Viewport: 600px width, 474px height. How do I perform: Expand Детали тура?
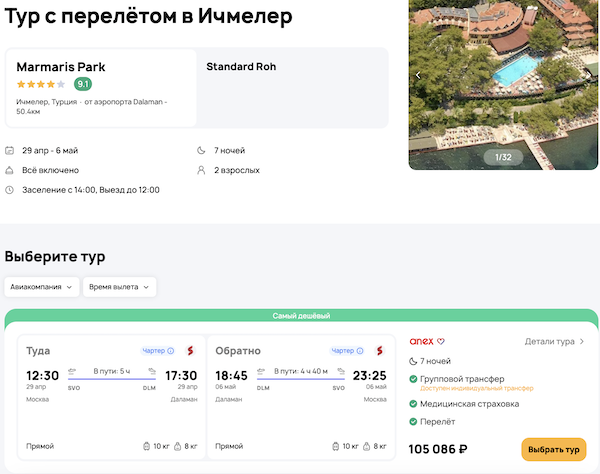[x=554, y=341]
